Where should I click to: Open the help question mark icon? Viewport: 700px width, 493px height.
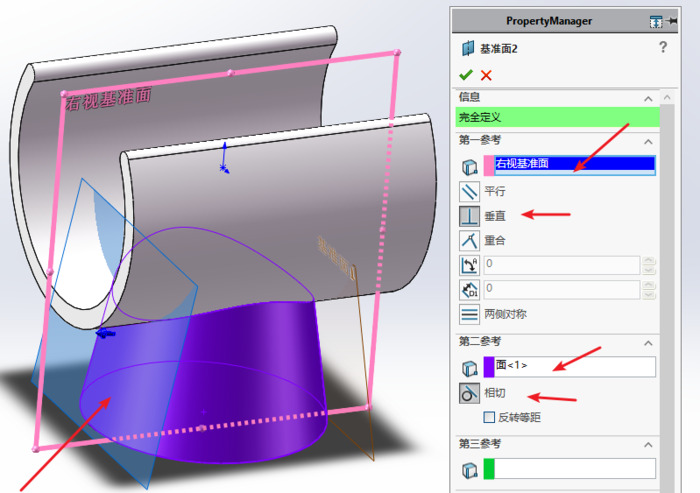click(662, 48)
